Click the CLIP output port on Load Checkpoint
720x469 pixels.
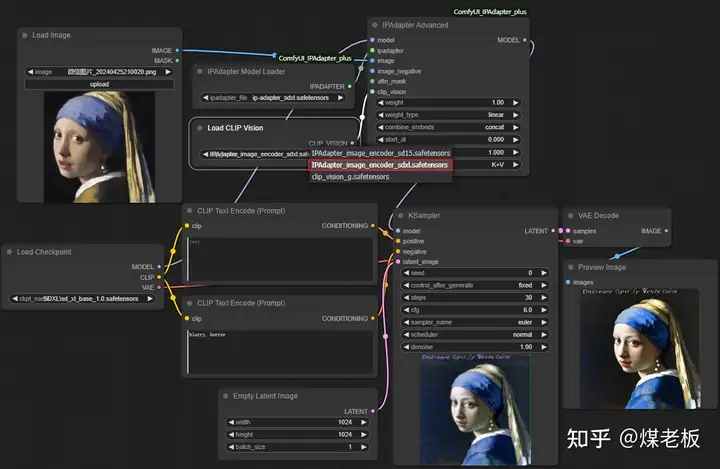pos(159,277)
